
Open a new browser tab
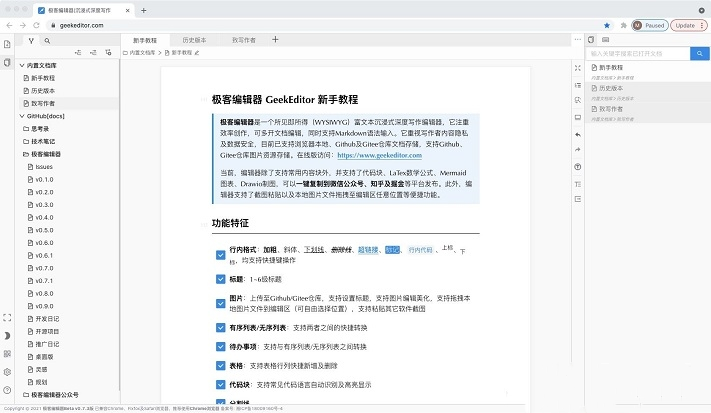[143, 10]
